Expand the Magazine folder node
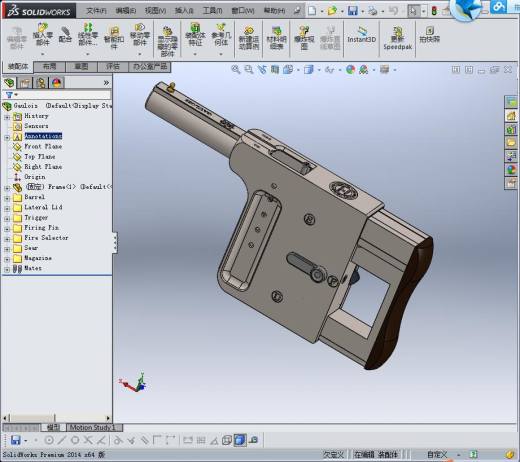Screen dimensions: 520x462 click(x=7, y=259)
